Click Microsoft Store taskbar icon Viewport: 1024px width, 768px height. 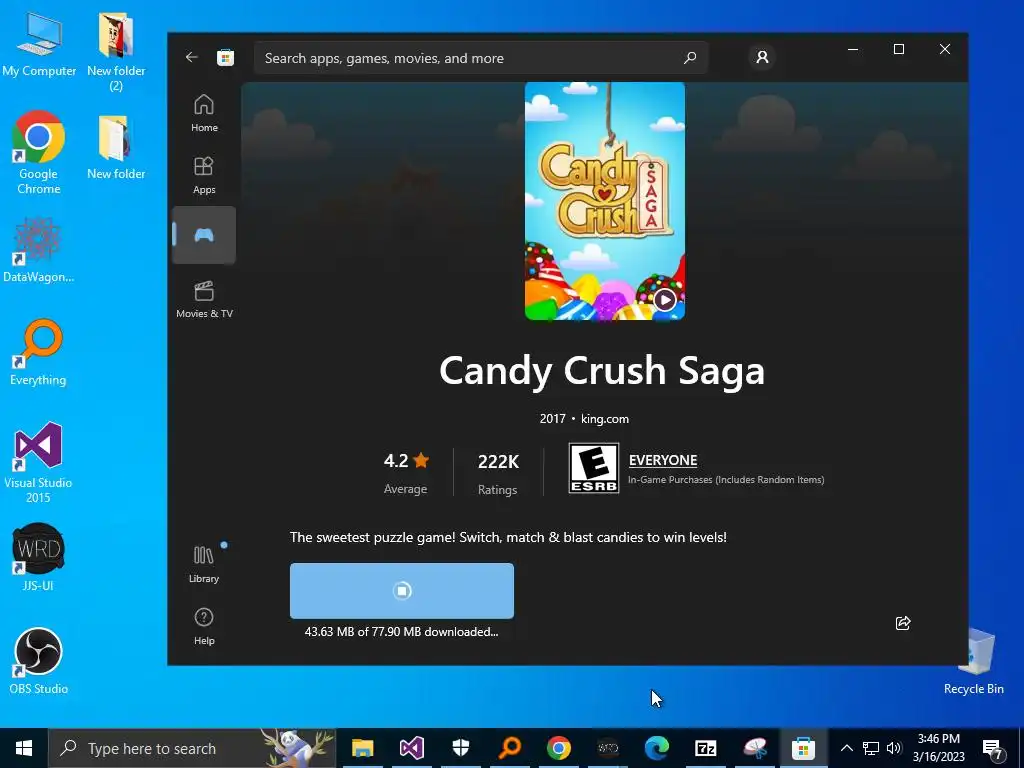(x=803, y=748)
